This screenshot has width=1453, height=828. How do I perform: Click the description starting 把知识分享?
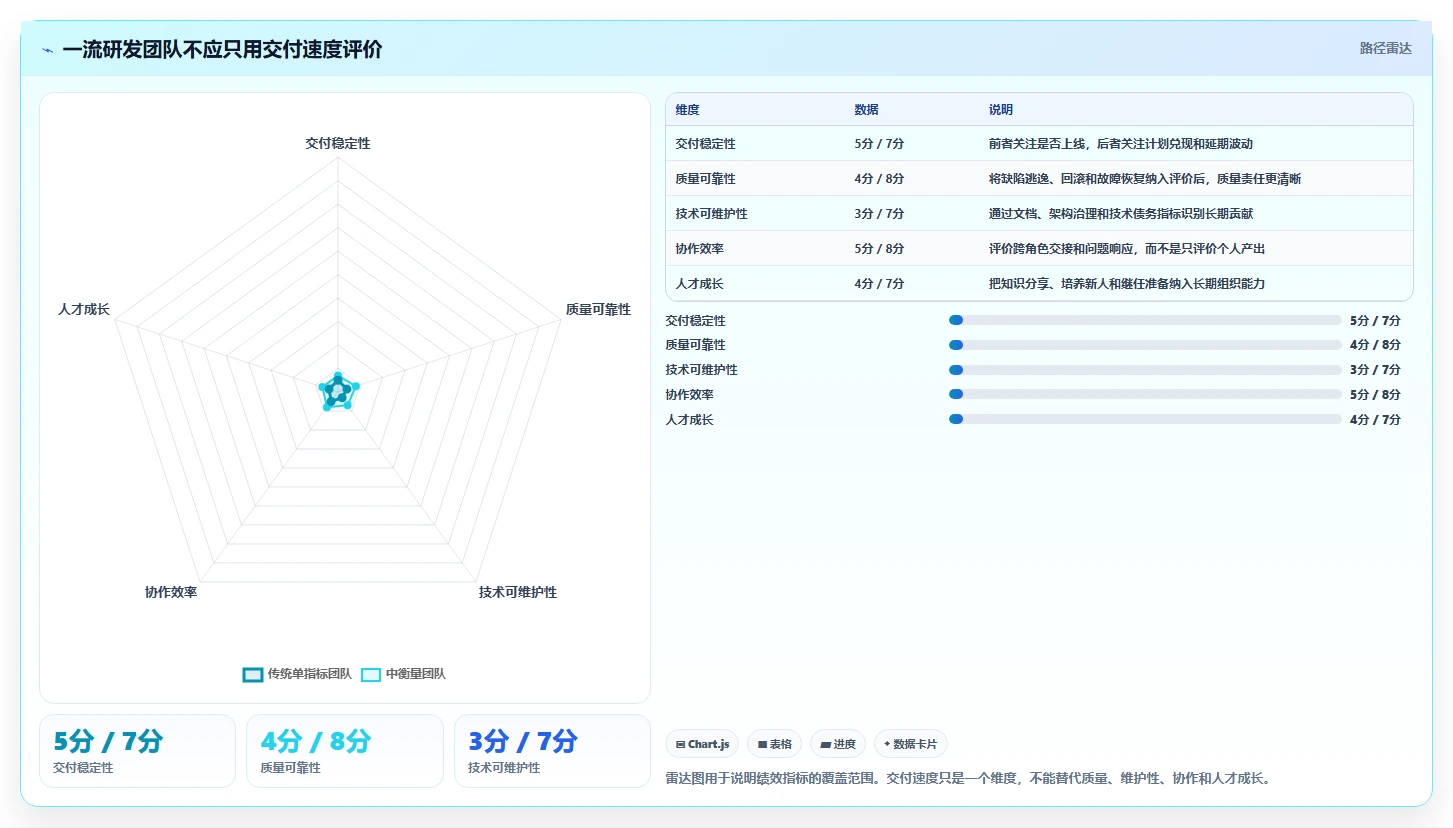pyautogui.click(x=1126, y=284)
